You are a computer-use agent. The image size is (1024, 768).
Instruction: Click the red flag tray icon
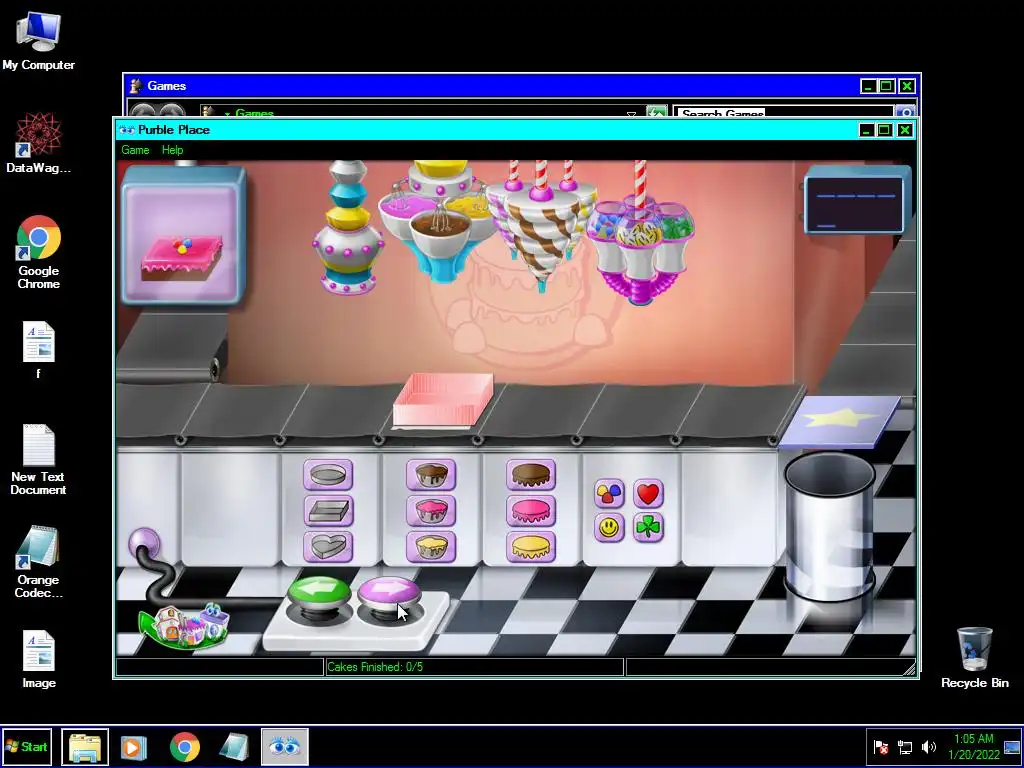881,746
